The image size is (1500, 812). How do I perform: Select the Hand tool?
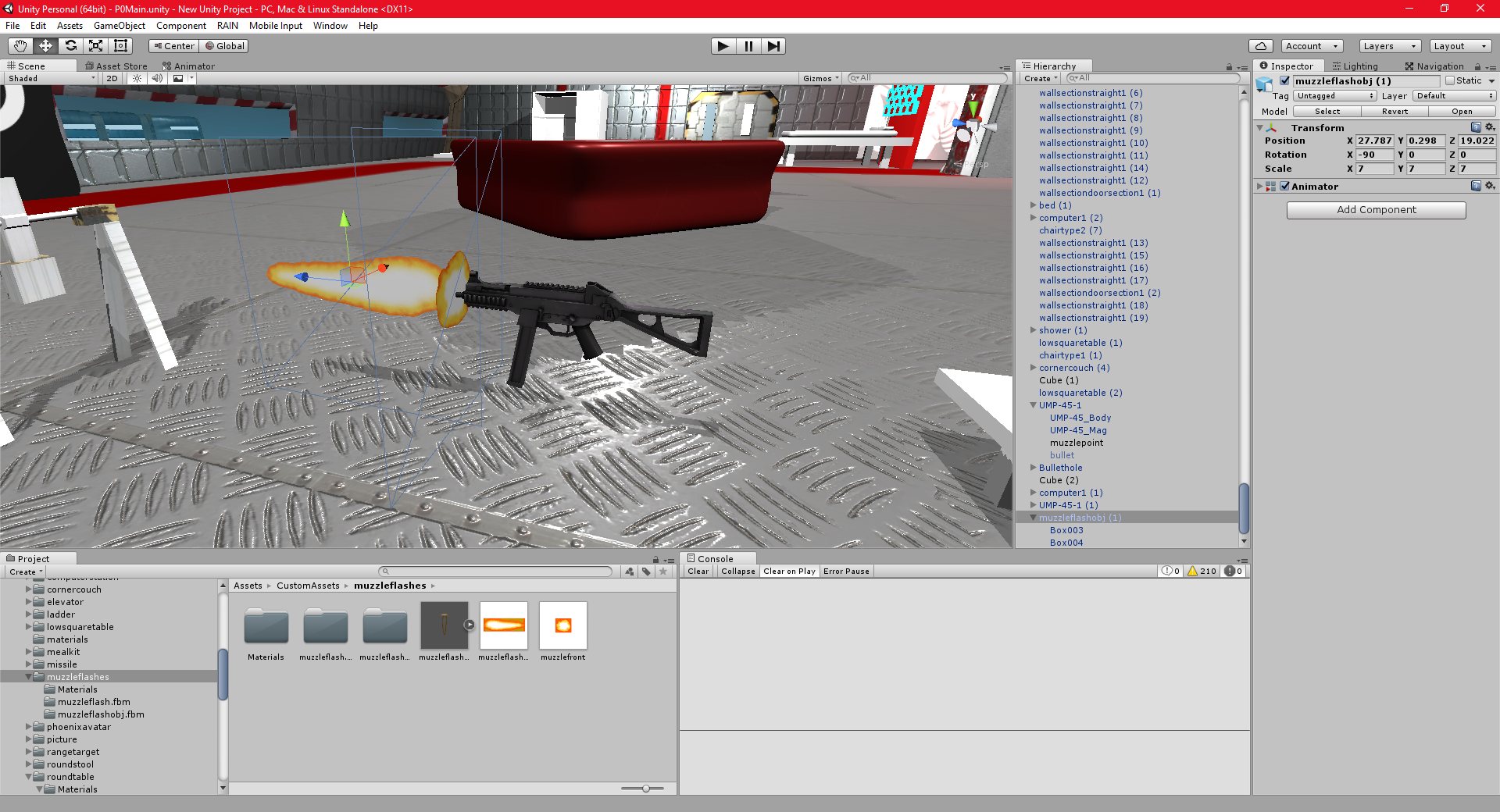click(x=20, y=46)
